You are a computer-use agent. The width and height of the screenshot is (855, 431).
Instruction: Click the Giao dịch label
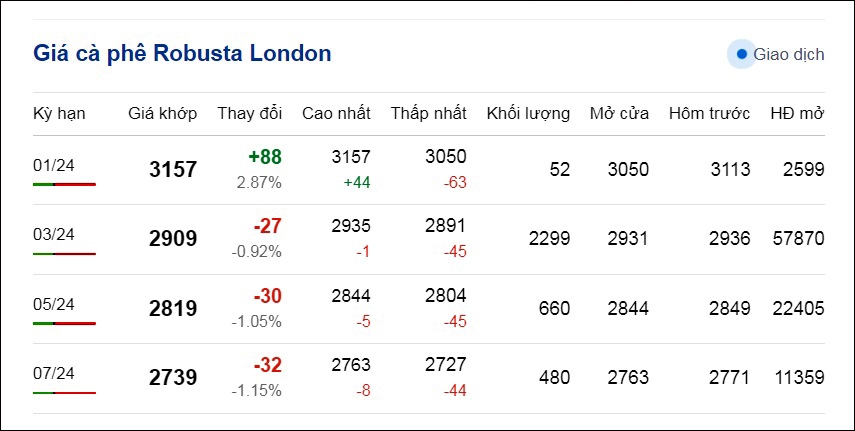pos(788,55)
